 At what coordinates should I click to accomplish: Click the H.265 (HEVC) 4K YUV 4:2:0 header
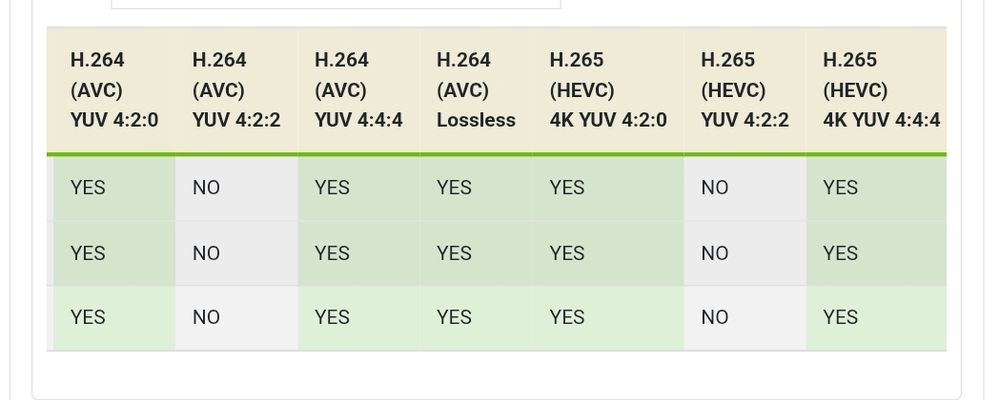[608, 90]
